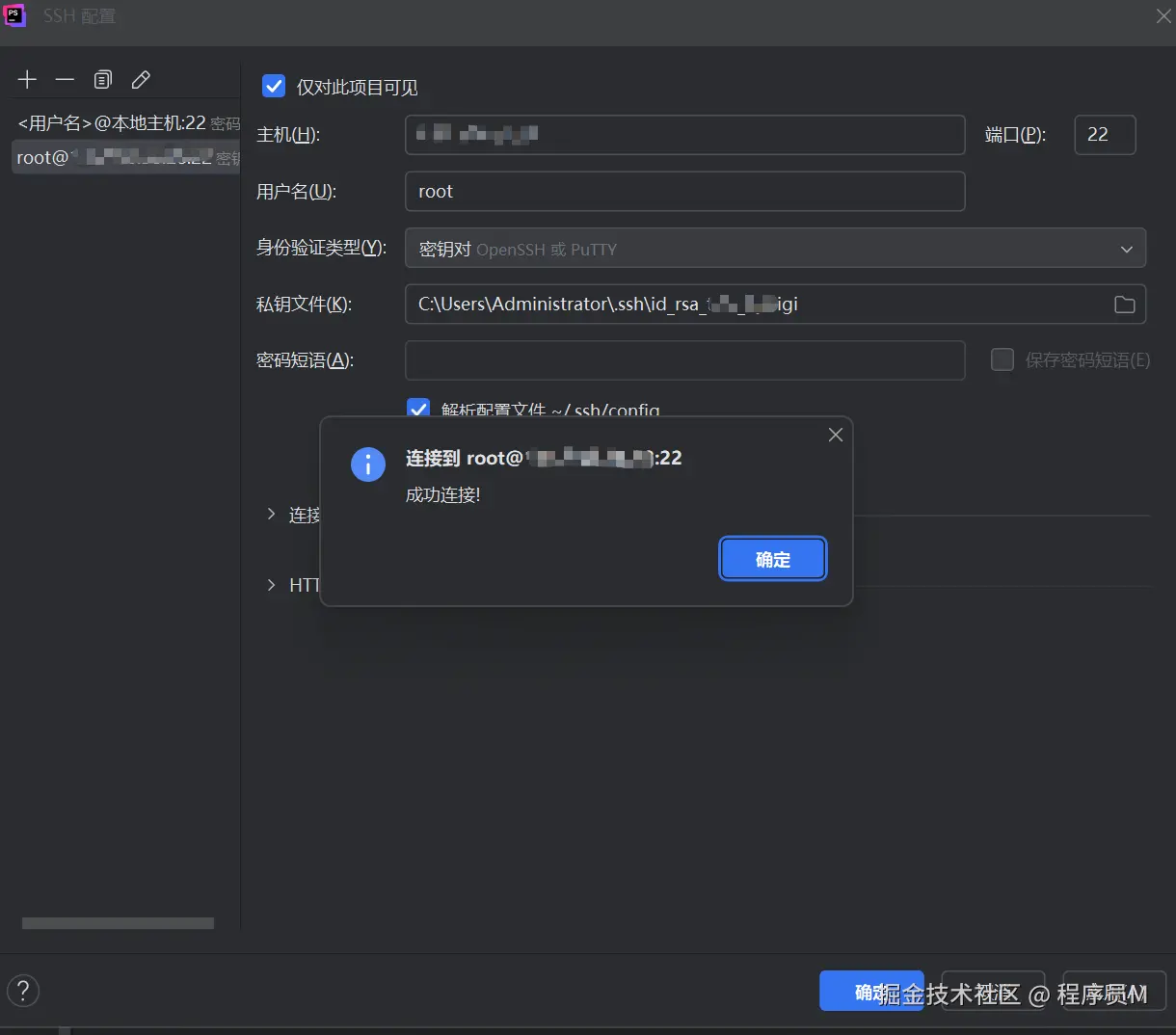The width and height of the screenshot is (1176, 1035).
Task: Click the bottom blue 确定 button
Action: tap(871, 991)
